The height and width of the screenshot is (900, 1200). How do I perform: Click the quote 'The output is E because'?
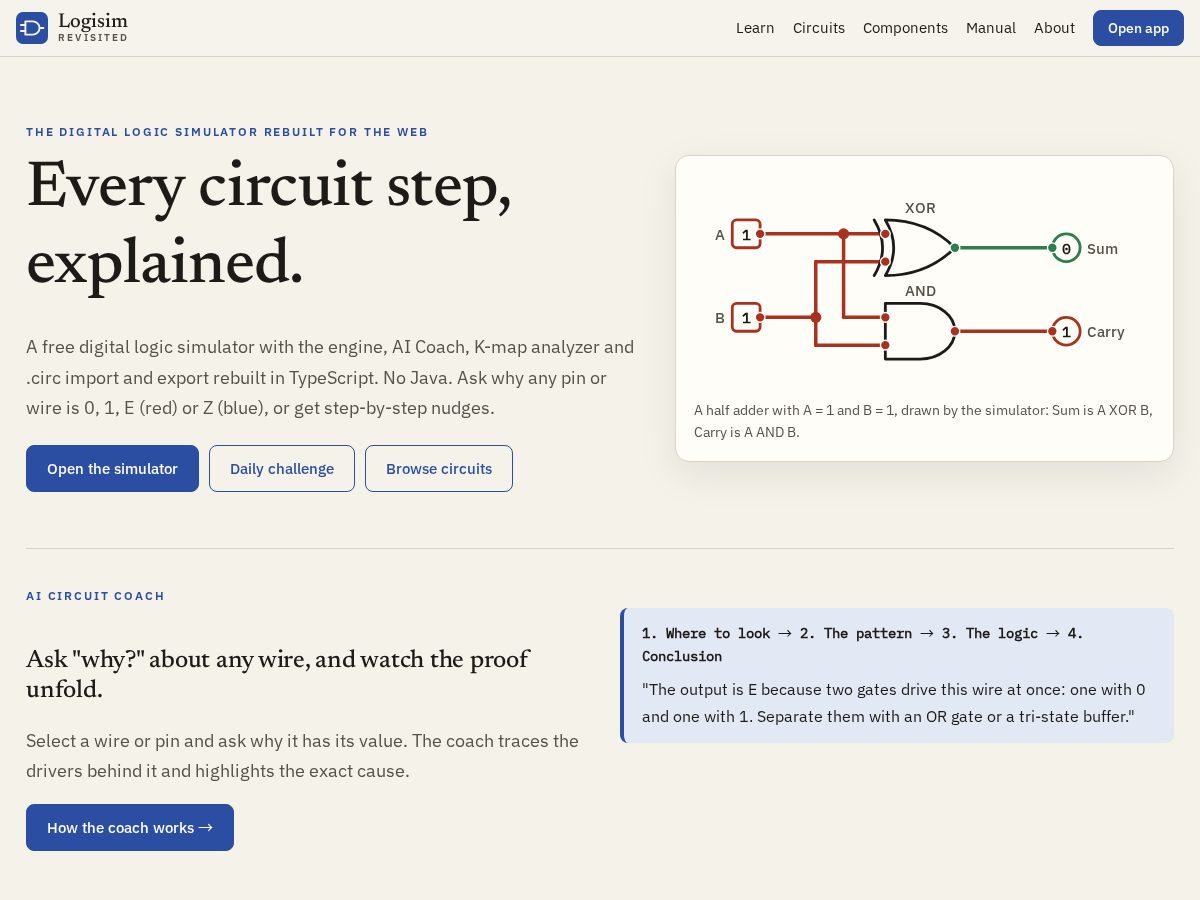(x=894, y=703)
